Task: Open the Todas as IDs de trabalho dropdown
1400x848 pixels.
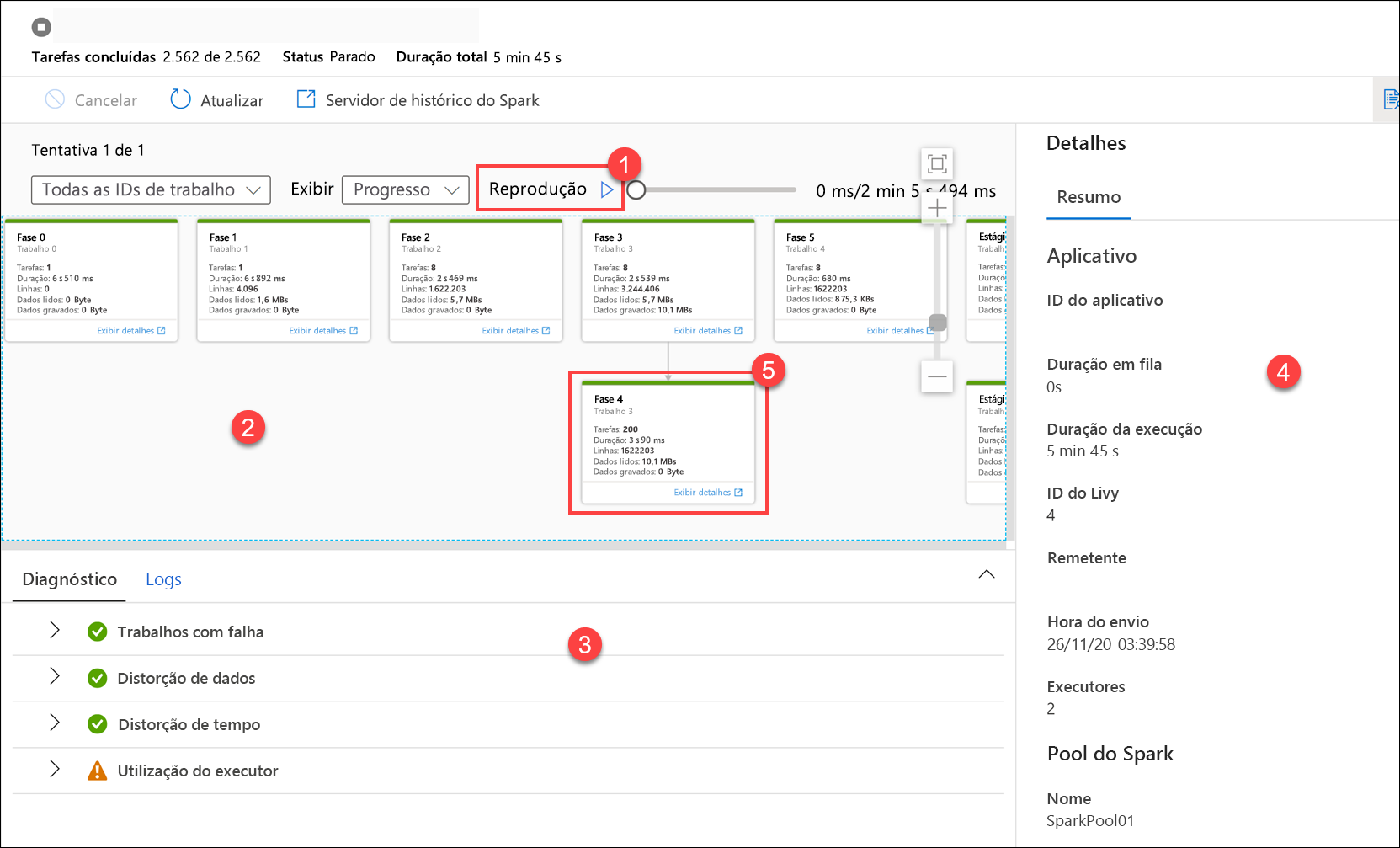Action: [151, 189]
